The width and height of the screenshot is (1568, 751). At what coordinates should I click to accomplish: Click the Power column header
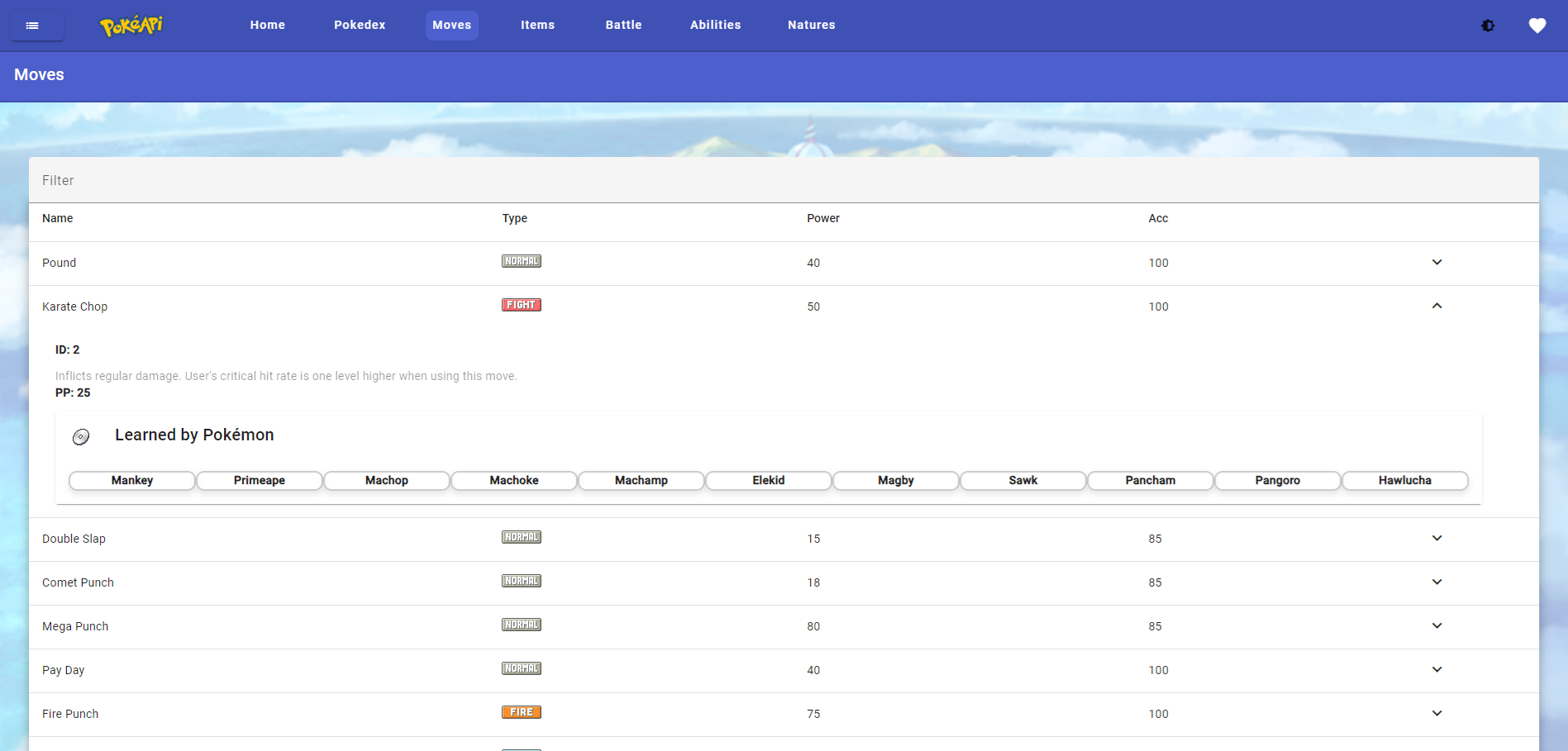[x=823, y=218]
